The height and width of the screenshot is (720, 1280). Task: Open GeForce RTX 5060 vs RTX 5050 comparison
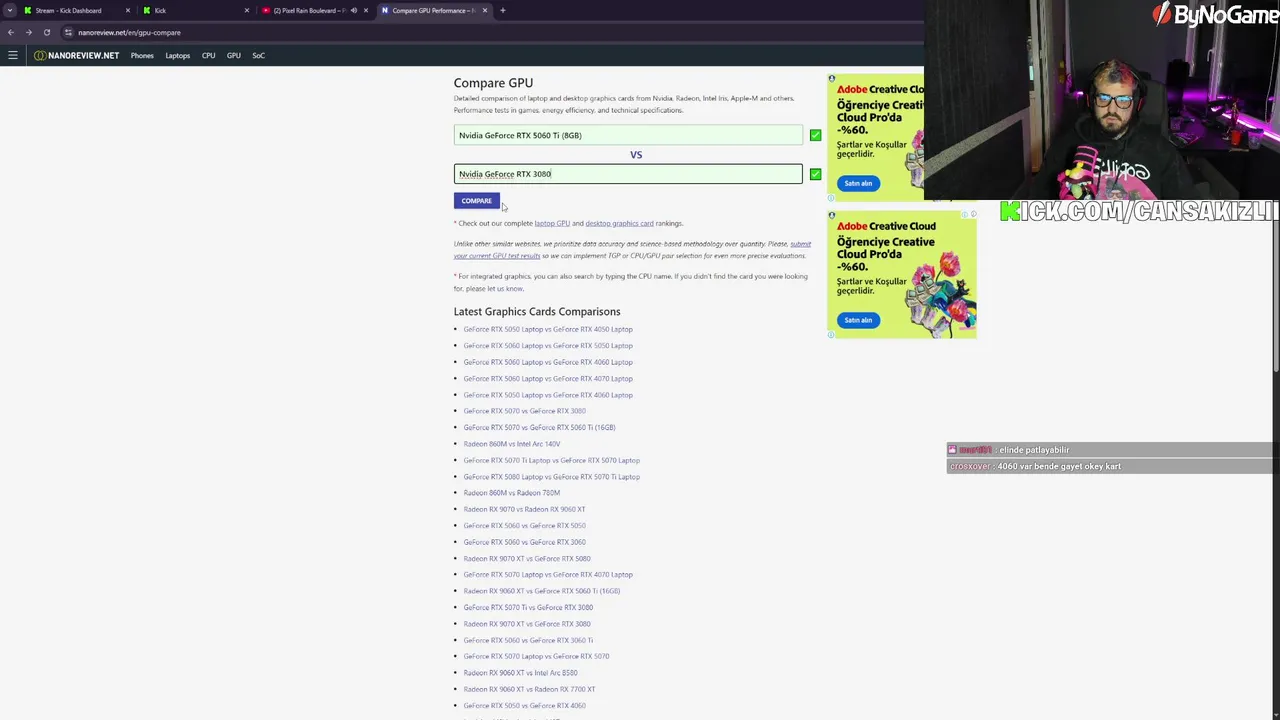point(524,525)
